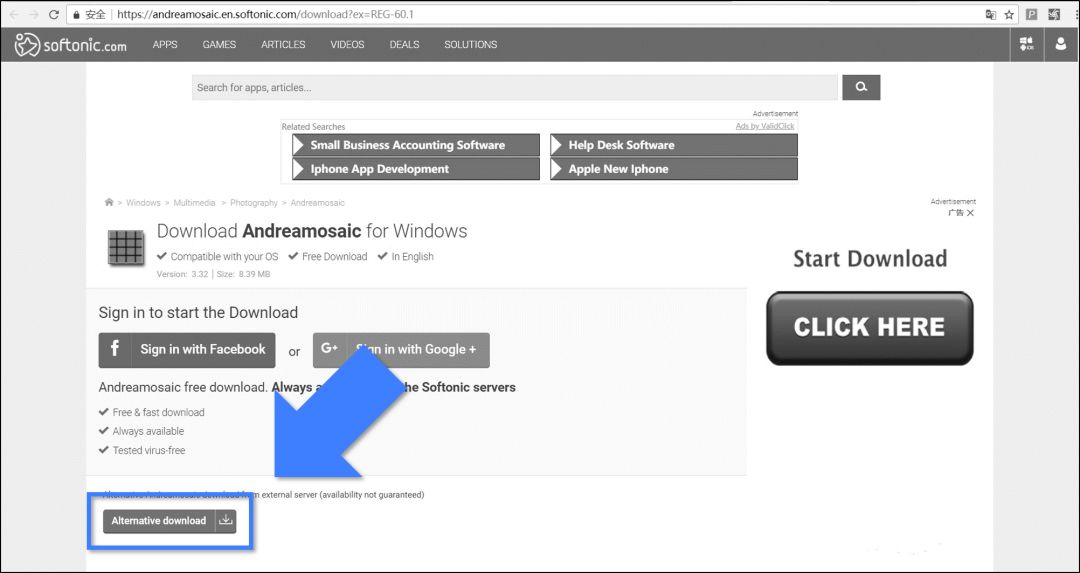Click the 'Free Download' checkmark text
Screen dimensions: 1080x573
[x=334, y=256]
